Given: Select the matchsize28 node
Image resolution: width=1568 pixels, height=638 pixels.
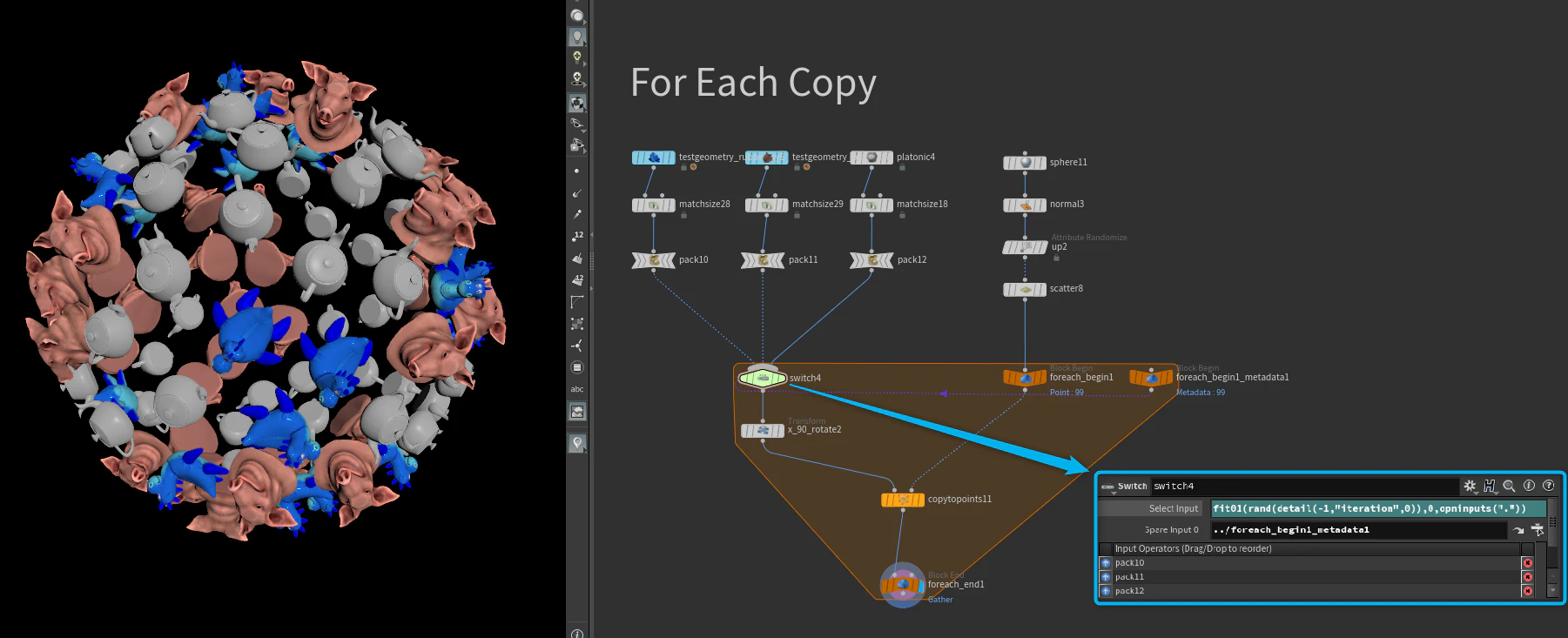Looking at the screenshot, I should tap(653, 205).
